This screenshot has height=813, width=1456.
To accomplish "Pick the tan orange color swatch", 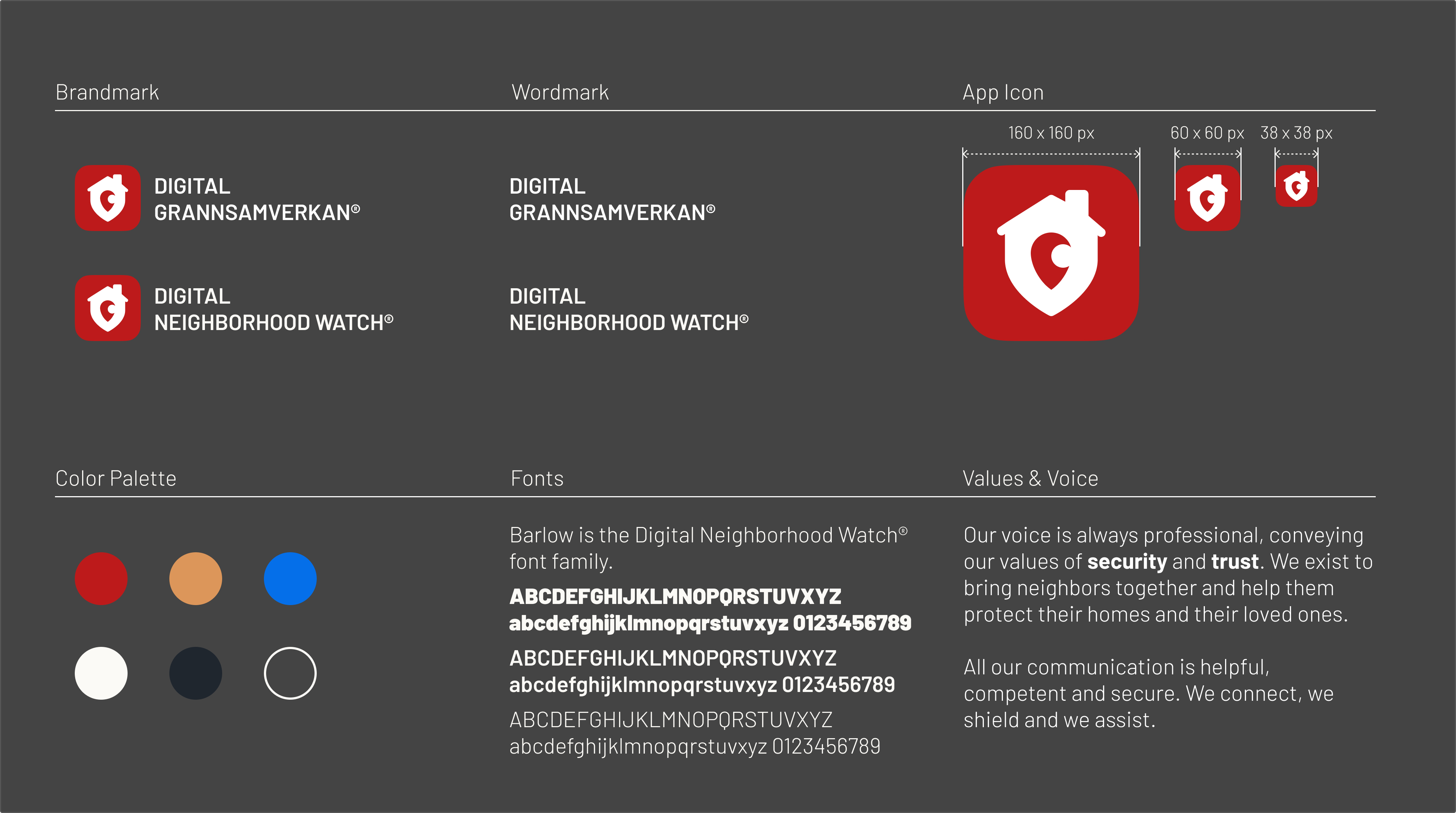I will click(196, 578).
